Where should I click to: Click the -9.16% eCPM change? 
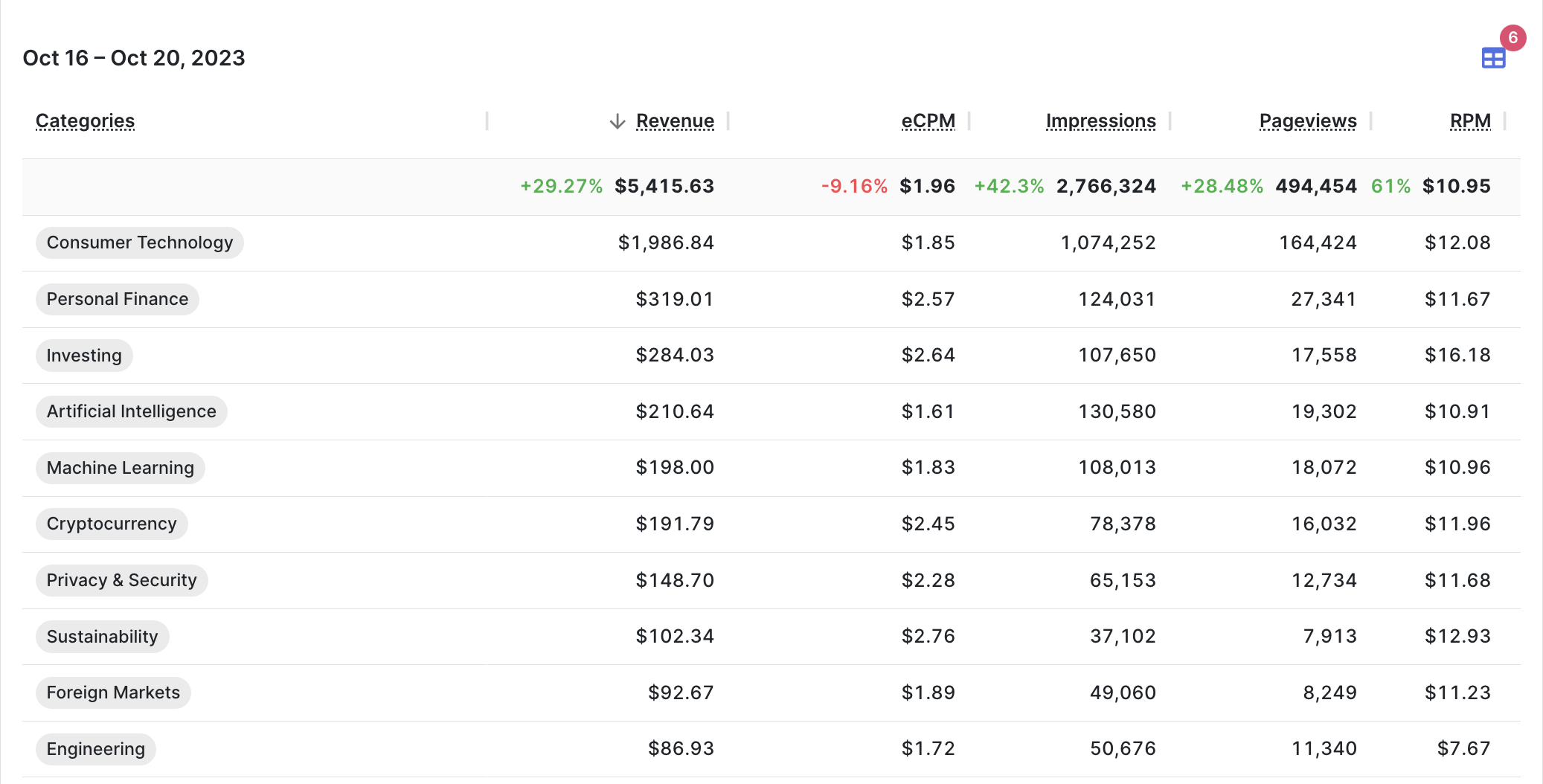pos(855,186)
